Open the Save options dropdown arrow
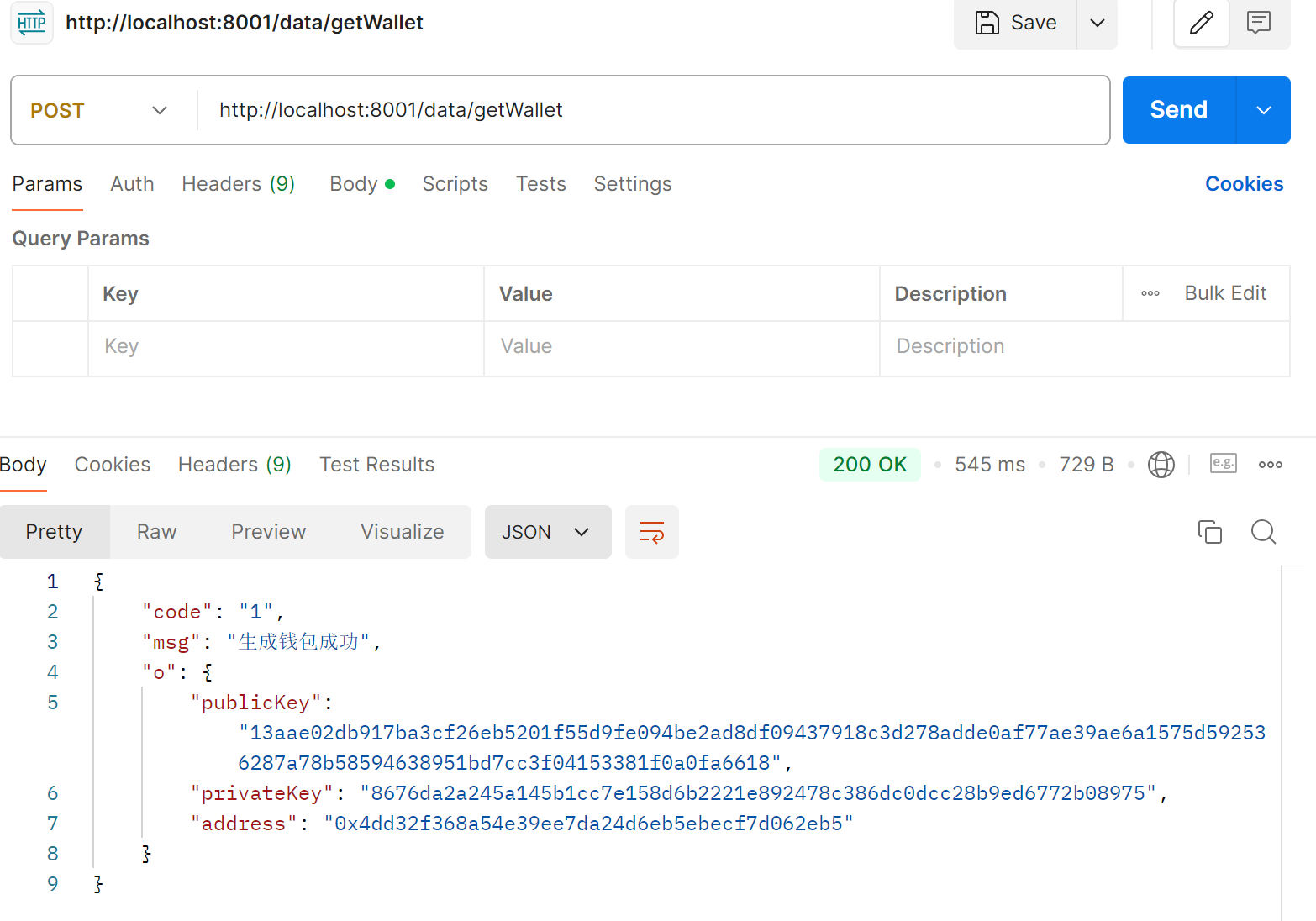This screenshot has height=921, width=1316. coord(1098,23)
